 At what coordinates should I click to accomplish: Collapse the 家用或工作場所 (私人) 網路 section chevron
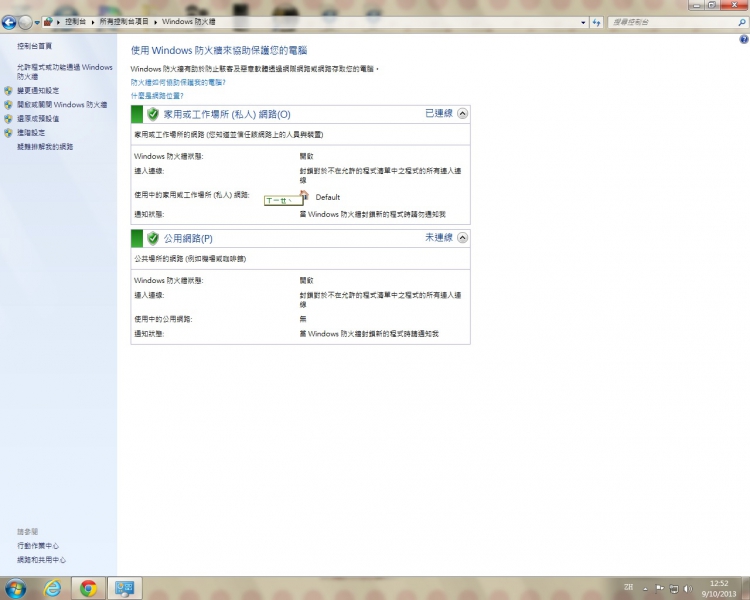point(462,113)
